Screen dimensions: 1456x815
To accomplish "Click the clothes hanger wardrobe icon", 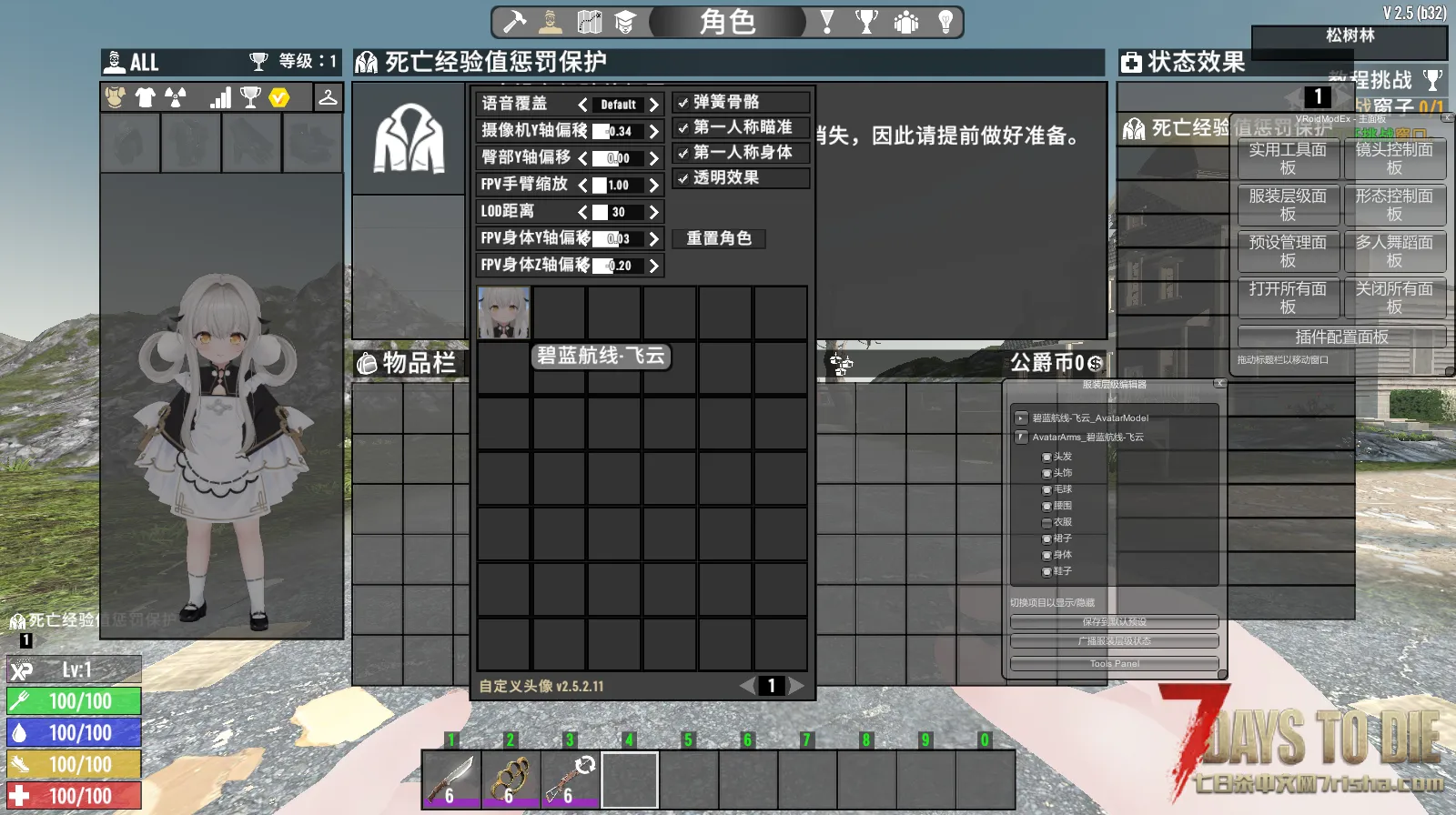I will pyautogui.click(x=328, y=97).
